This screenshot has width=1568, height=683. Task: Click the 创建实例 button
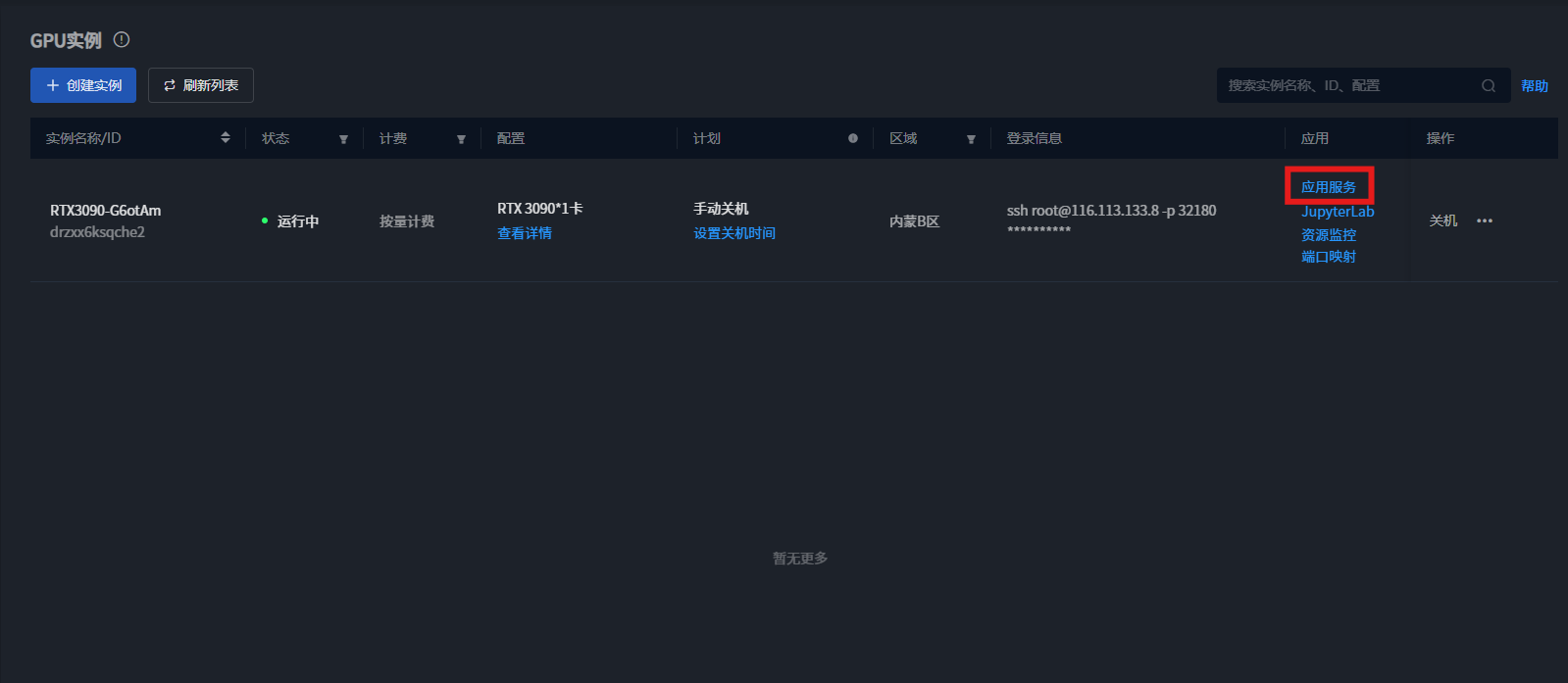pyautogui.click(x=83, y=85)
